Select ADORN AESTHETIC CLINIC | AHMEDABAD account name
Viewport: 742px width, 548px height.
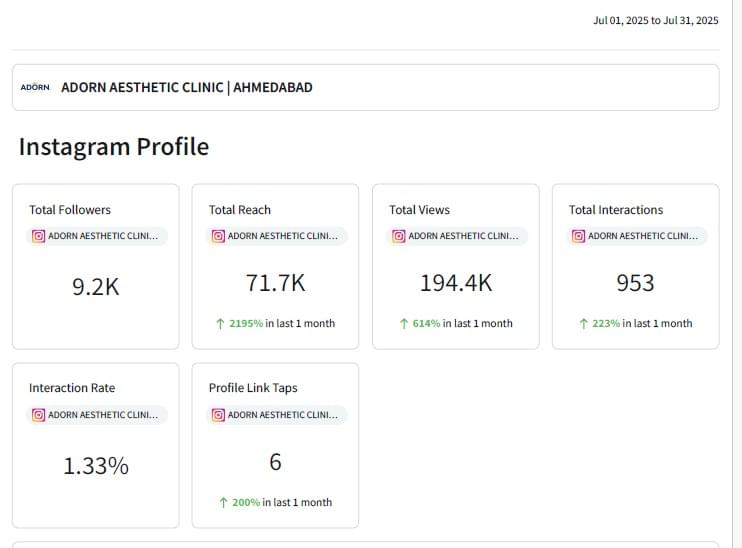[187, 88]
